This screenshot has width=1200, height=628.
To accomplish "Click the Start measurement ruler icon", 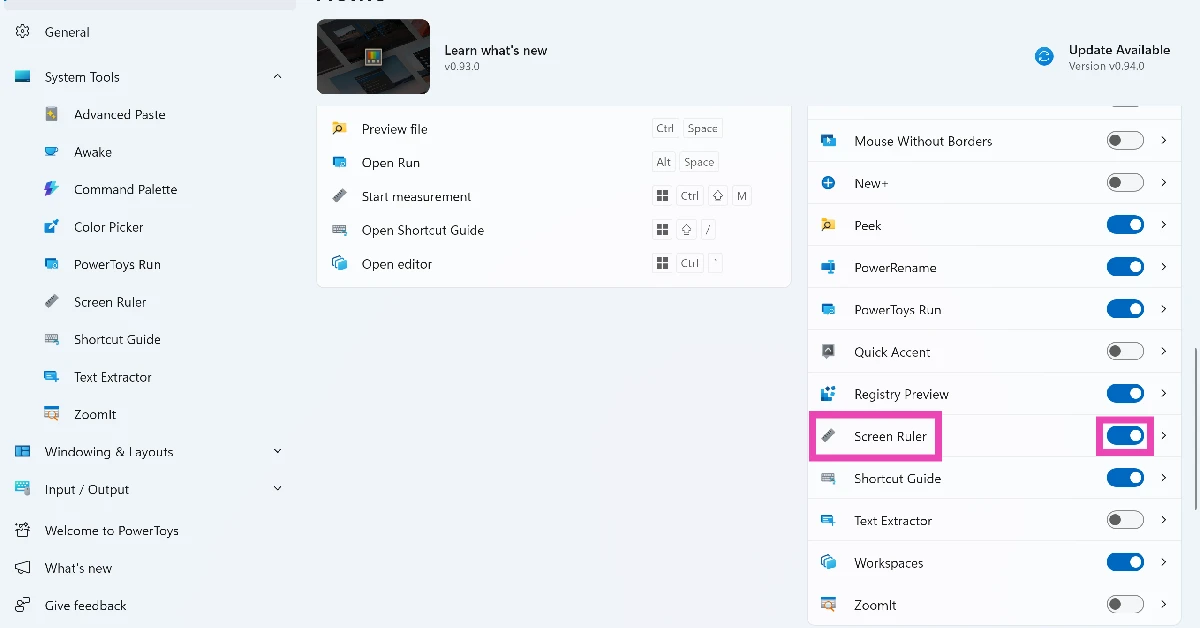I will pyautogui.click(x=340, y=196).
